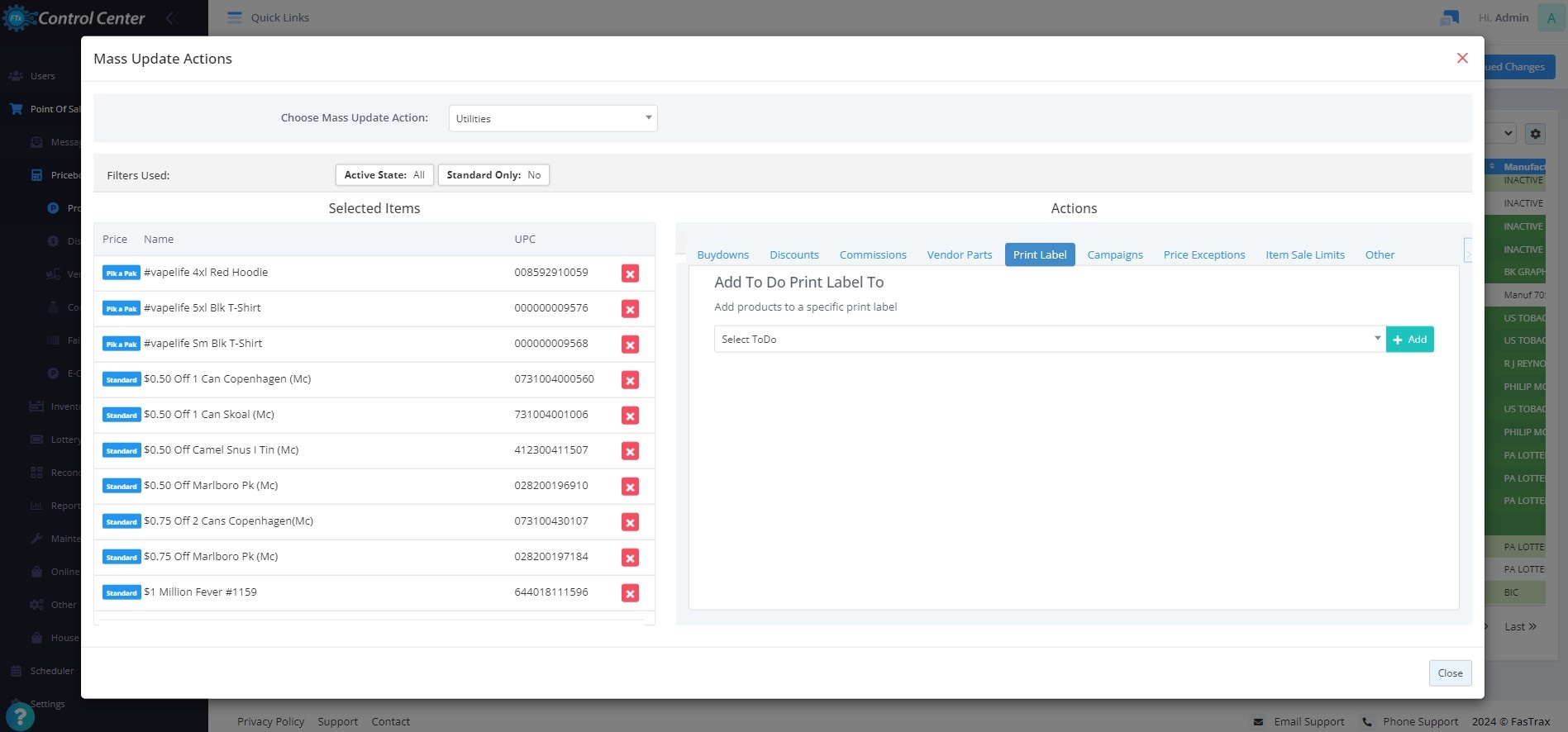The height and width of the screenshot is (732, 1568).
Task: Open the Privacy Policy link
Action: (x=270, y=721)
